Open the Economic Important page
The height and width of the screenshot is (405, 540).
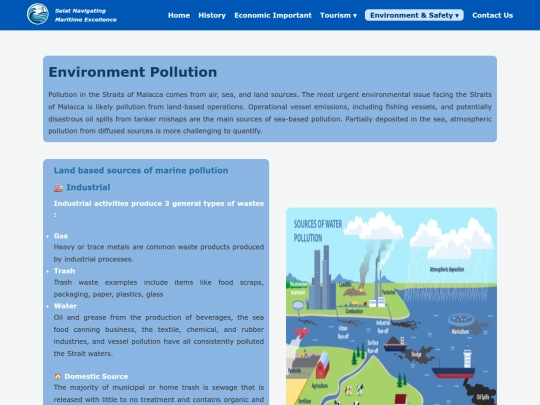pyautogui.click(x=273, y=15)
